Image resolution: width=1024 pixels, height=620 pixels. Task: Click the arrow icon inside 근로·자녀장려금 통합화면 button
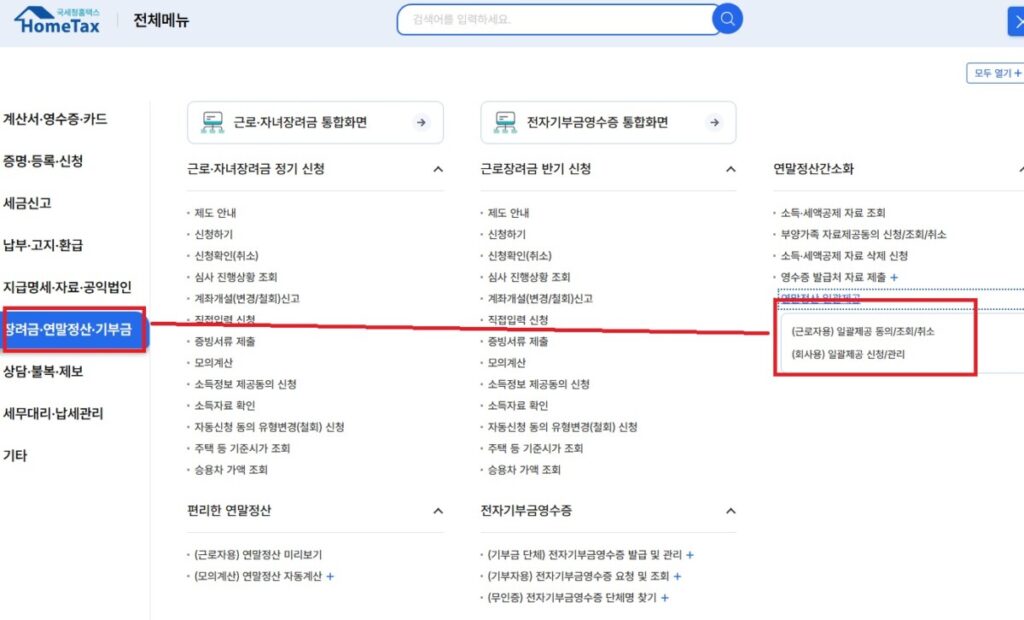[419, 122]
